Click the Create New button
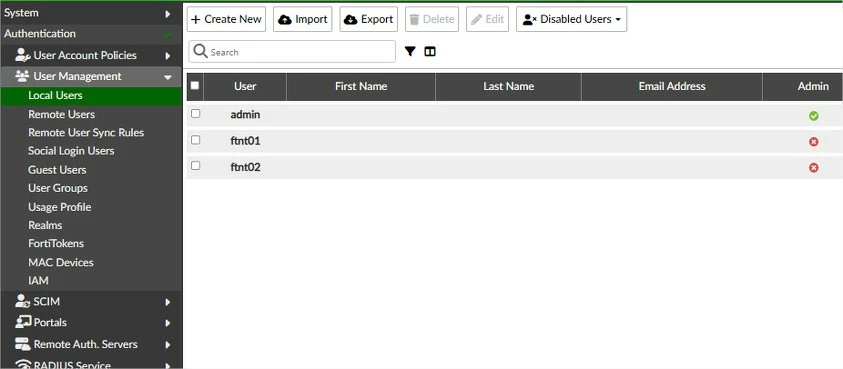The height and width of the screenshot is (369, 843). (226, 19)
